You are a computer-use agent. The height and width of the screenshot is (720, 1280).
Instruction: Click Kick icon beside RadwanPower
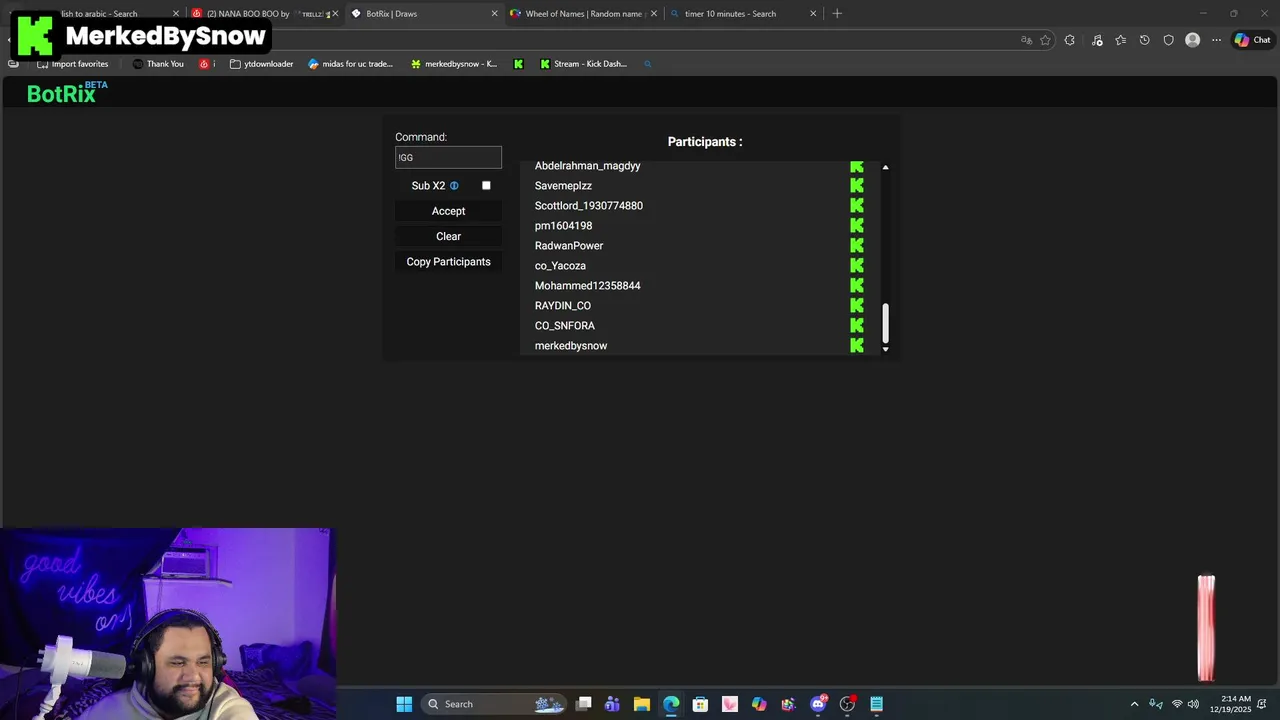857,246
